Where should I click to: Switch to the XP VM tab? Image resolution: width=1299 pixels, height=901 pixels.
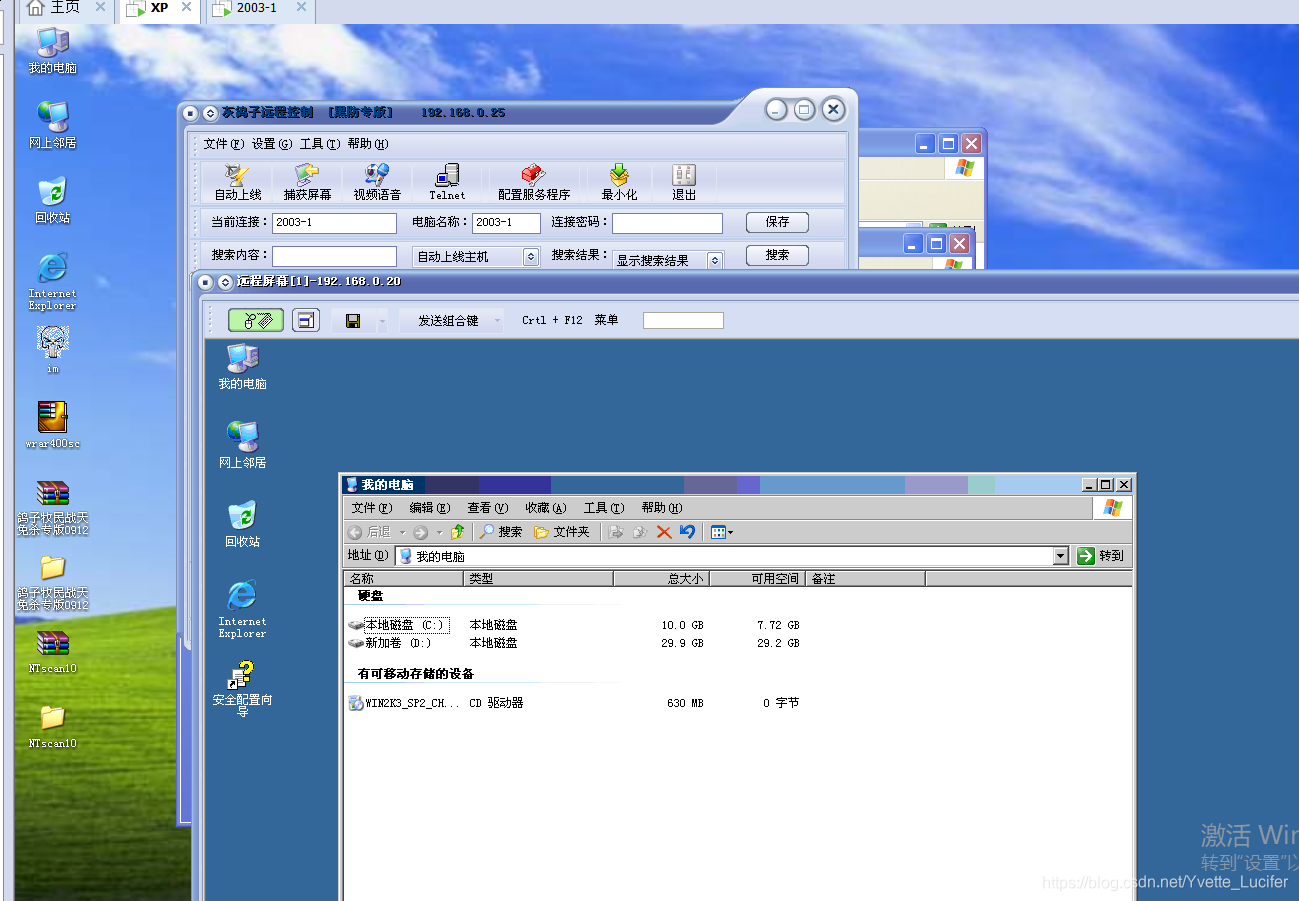coord(160,8)
